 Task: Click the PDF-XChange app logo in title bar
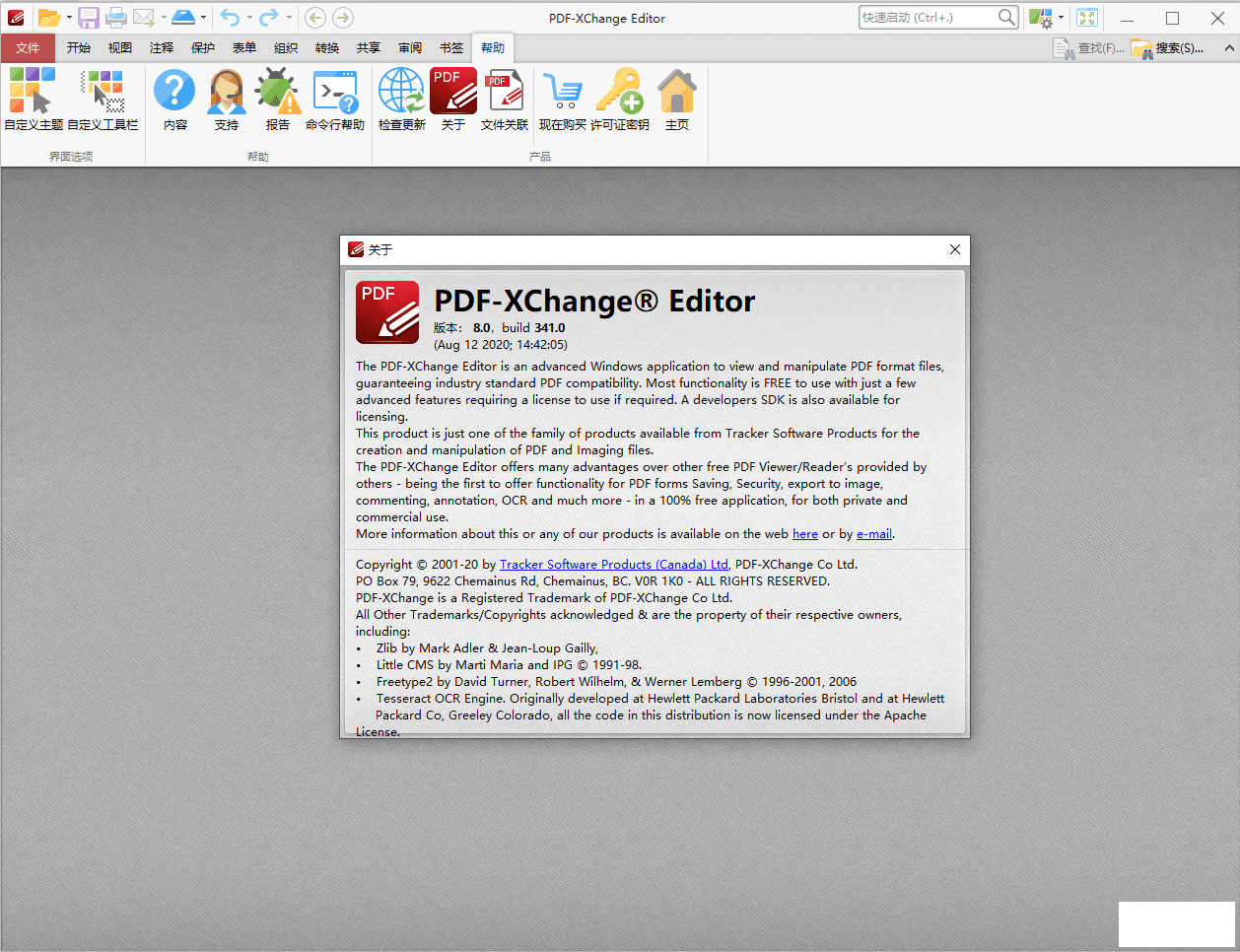point(15,18)
